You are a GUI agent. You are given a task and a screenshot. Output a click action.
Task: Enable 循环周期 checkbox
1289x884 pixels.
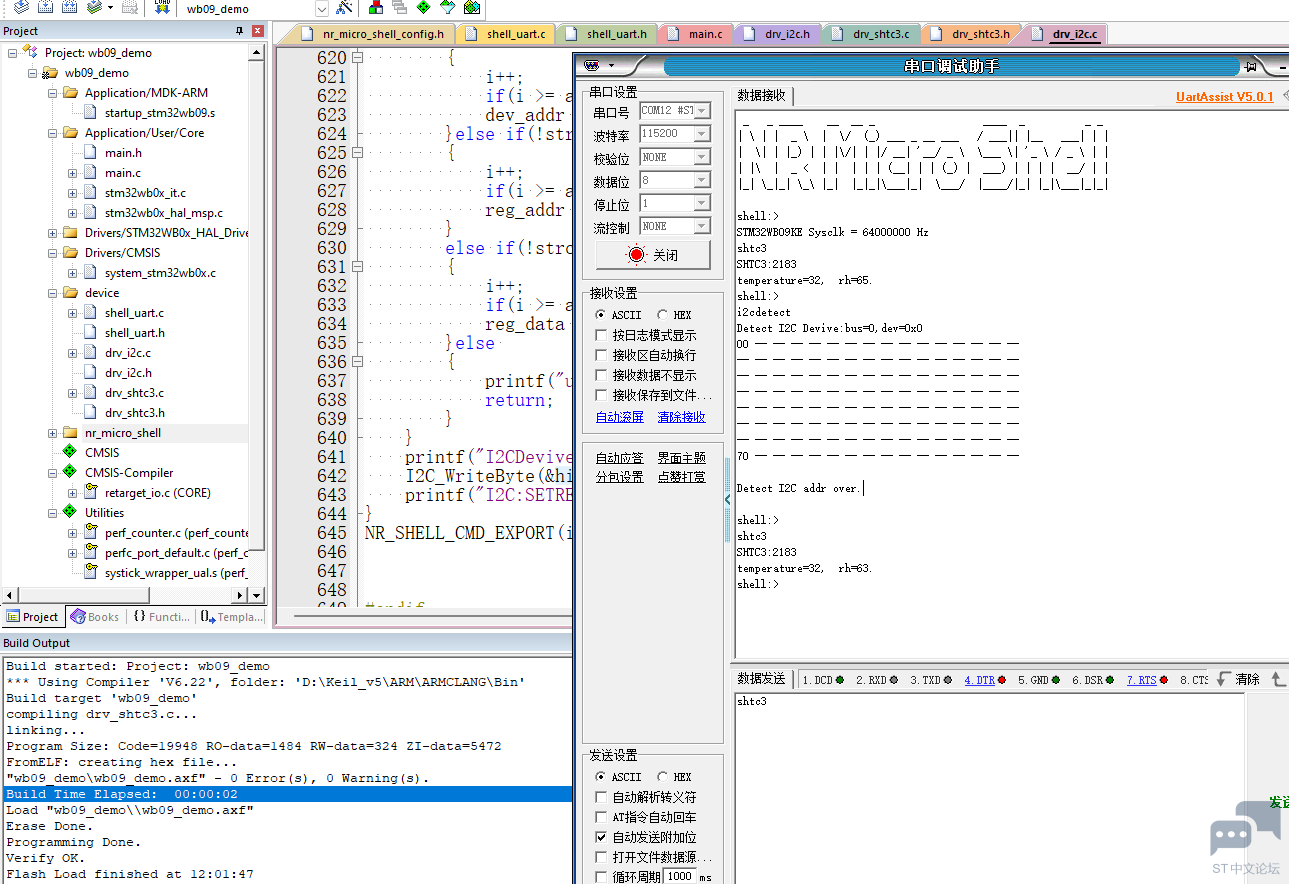pos(601,877)
